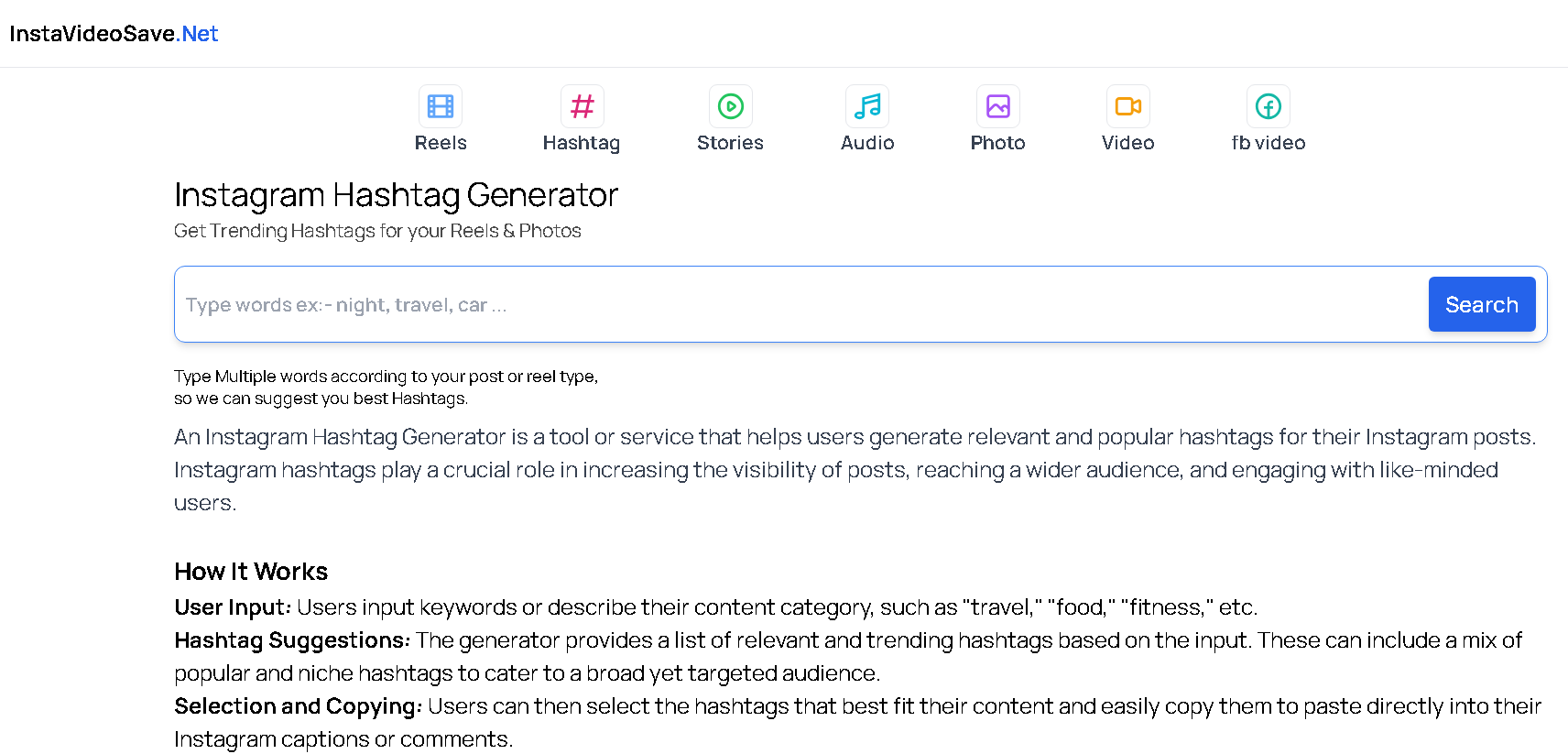Image resolution: width=1568 pixels, height=754 pixels.
Task: Open the Audio label
Action: point(867,143)
